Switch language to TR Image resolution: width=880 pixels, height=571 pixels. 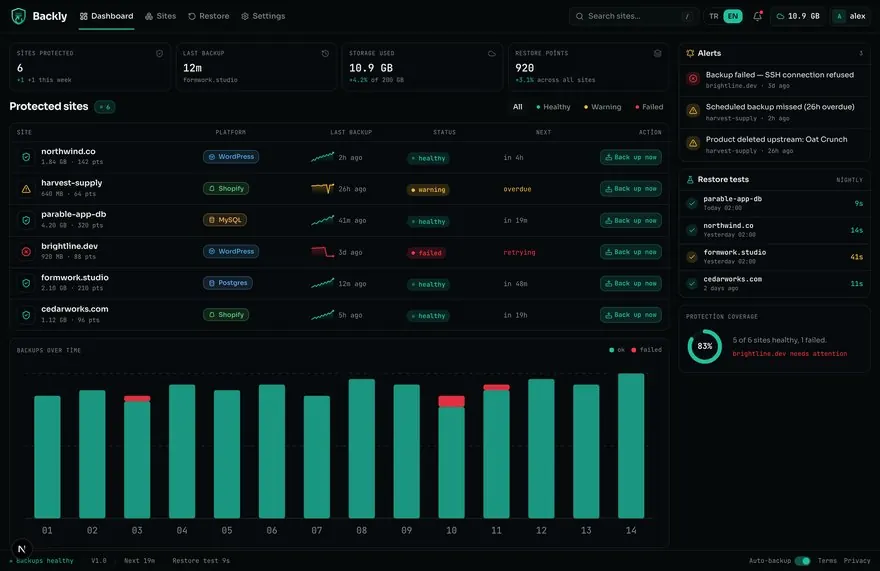pos(713,16)
